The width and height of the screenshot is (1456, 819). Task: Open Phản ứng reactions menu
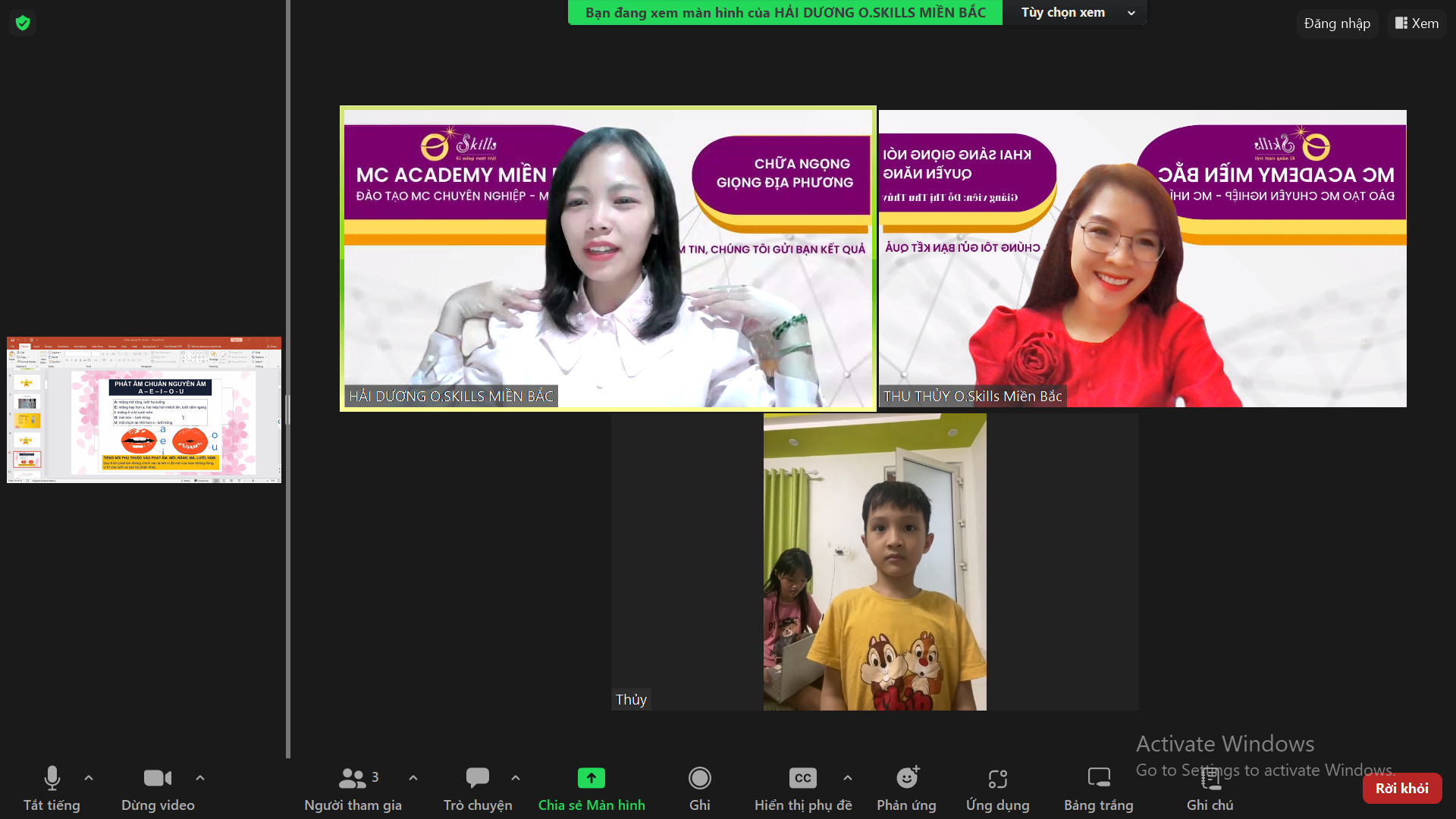point(906,789)
